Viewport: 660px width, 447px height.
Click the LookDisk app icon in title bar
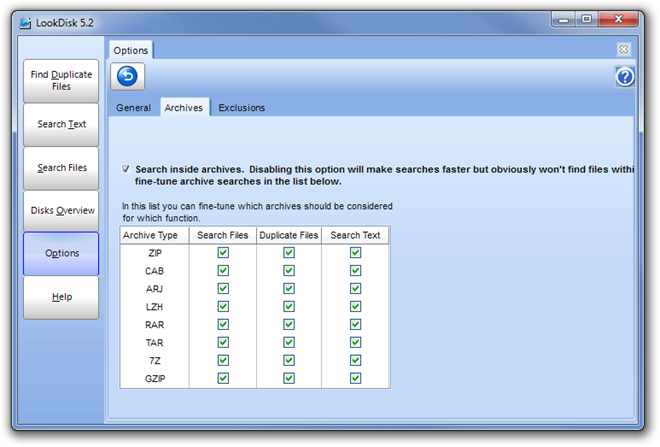click(x=25, y=23)
